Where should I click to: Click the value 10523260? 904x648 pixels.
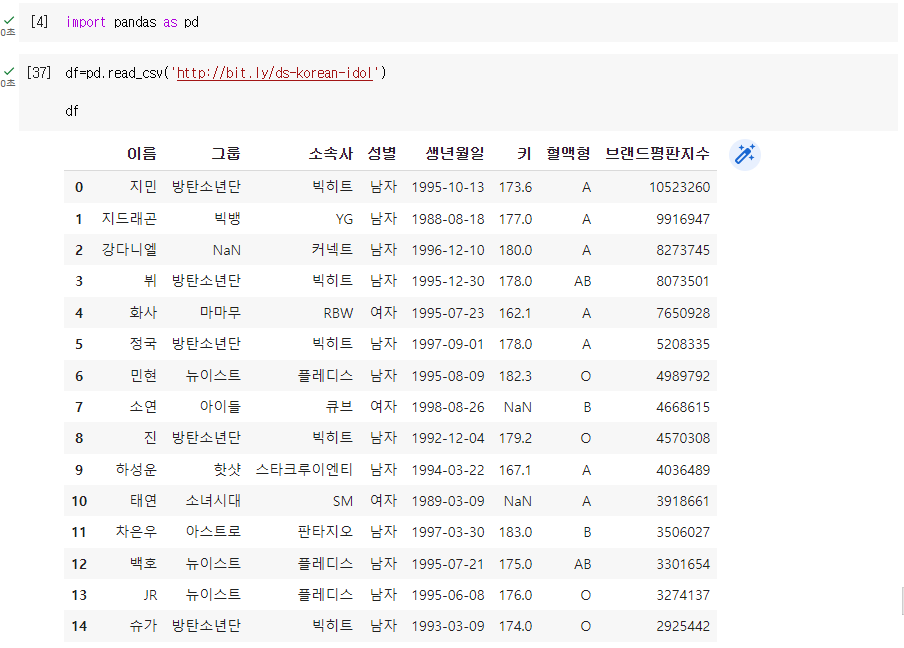(x=679, y=187)
